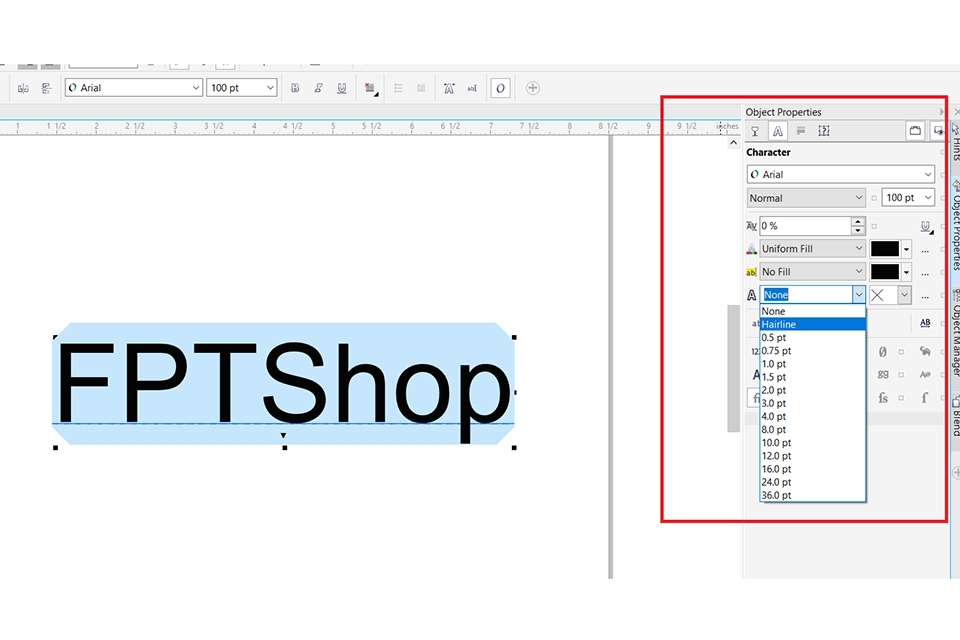960x640 pixels.
Task: Click the long f historical forms icon
Action: 924,397
